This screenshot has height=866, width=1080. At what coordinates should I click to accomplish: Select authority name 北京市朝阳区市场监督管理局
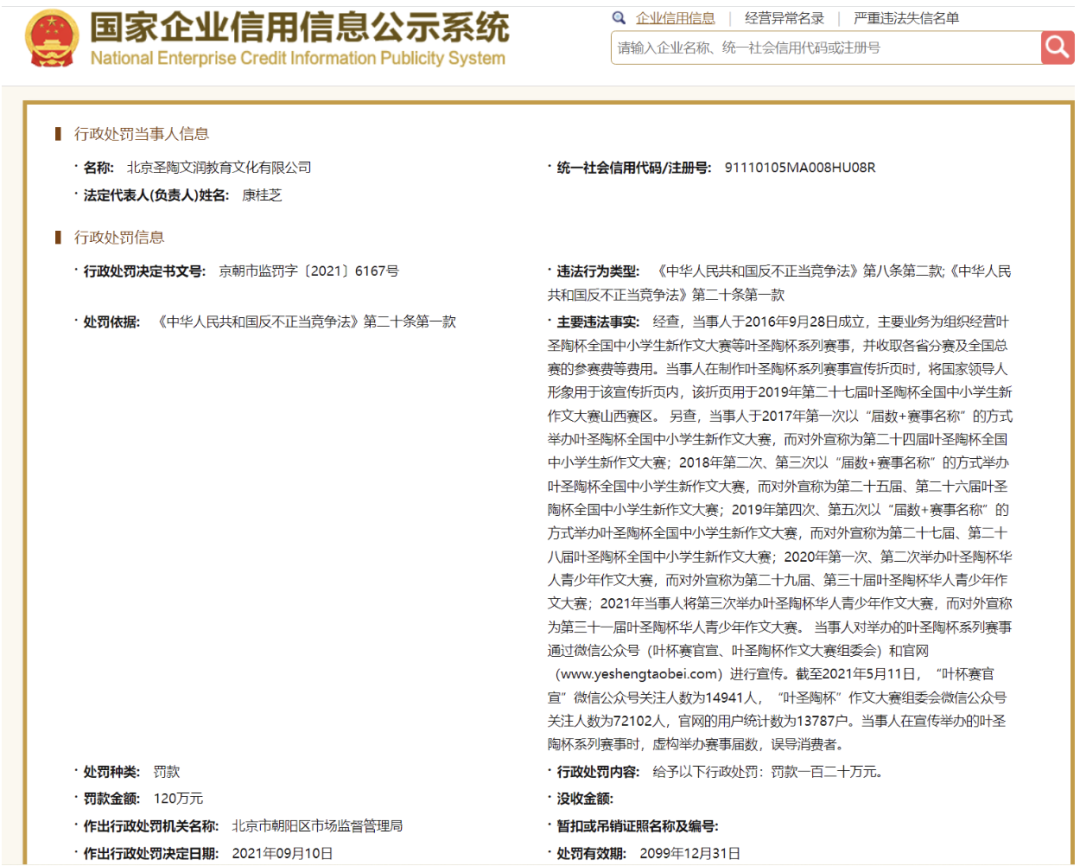pos(317,826)
